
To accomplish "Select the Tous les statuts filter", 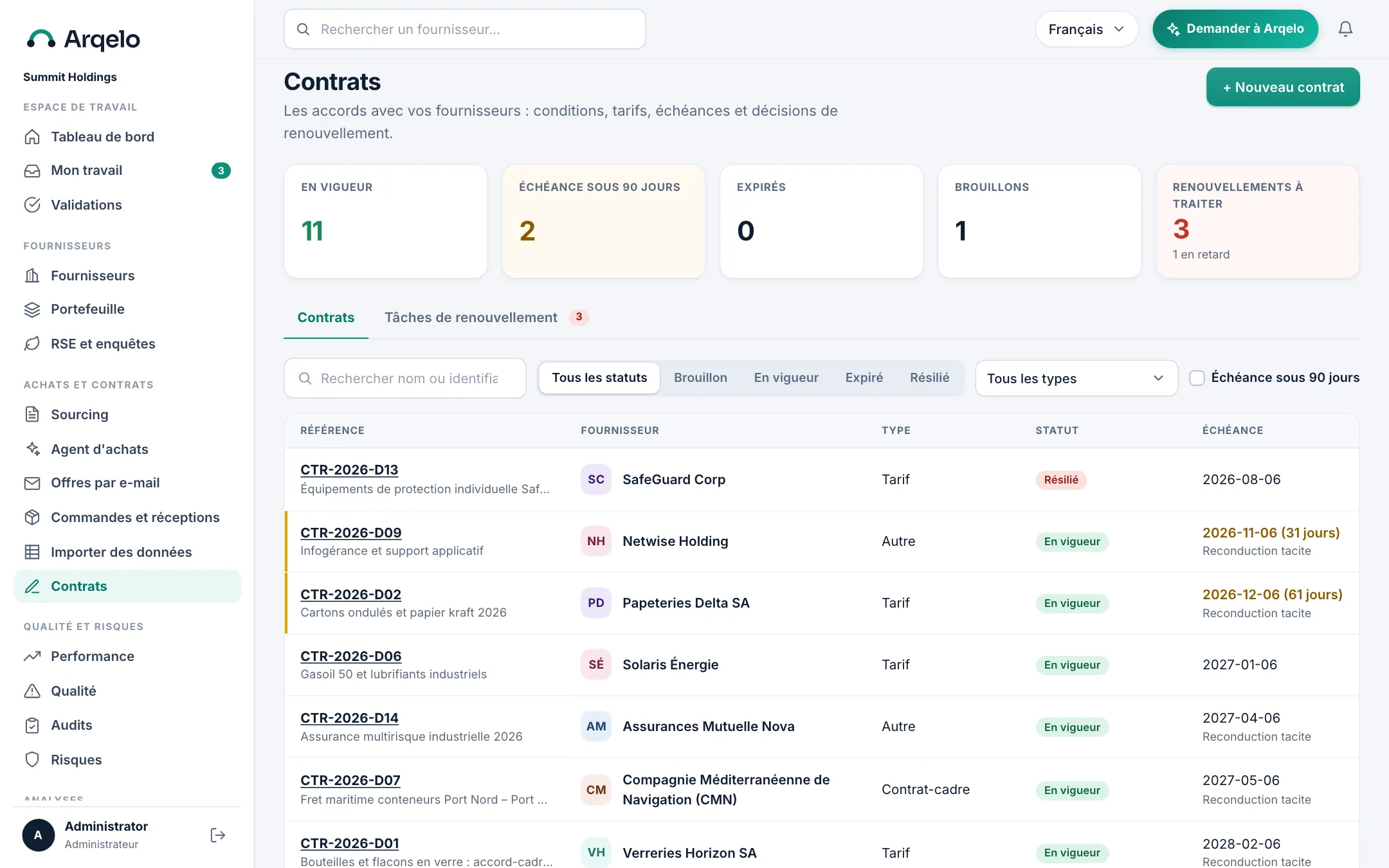I will tap(599, 378).
